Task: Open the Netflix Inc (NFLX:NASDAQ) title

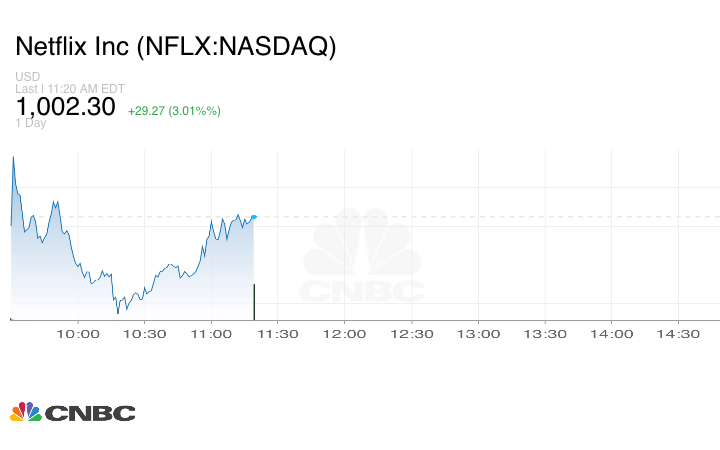Action: click(x=175, y=46)
